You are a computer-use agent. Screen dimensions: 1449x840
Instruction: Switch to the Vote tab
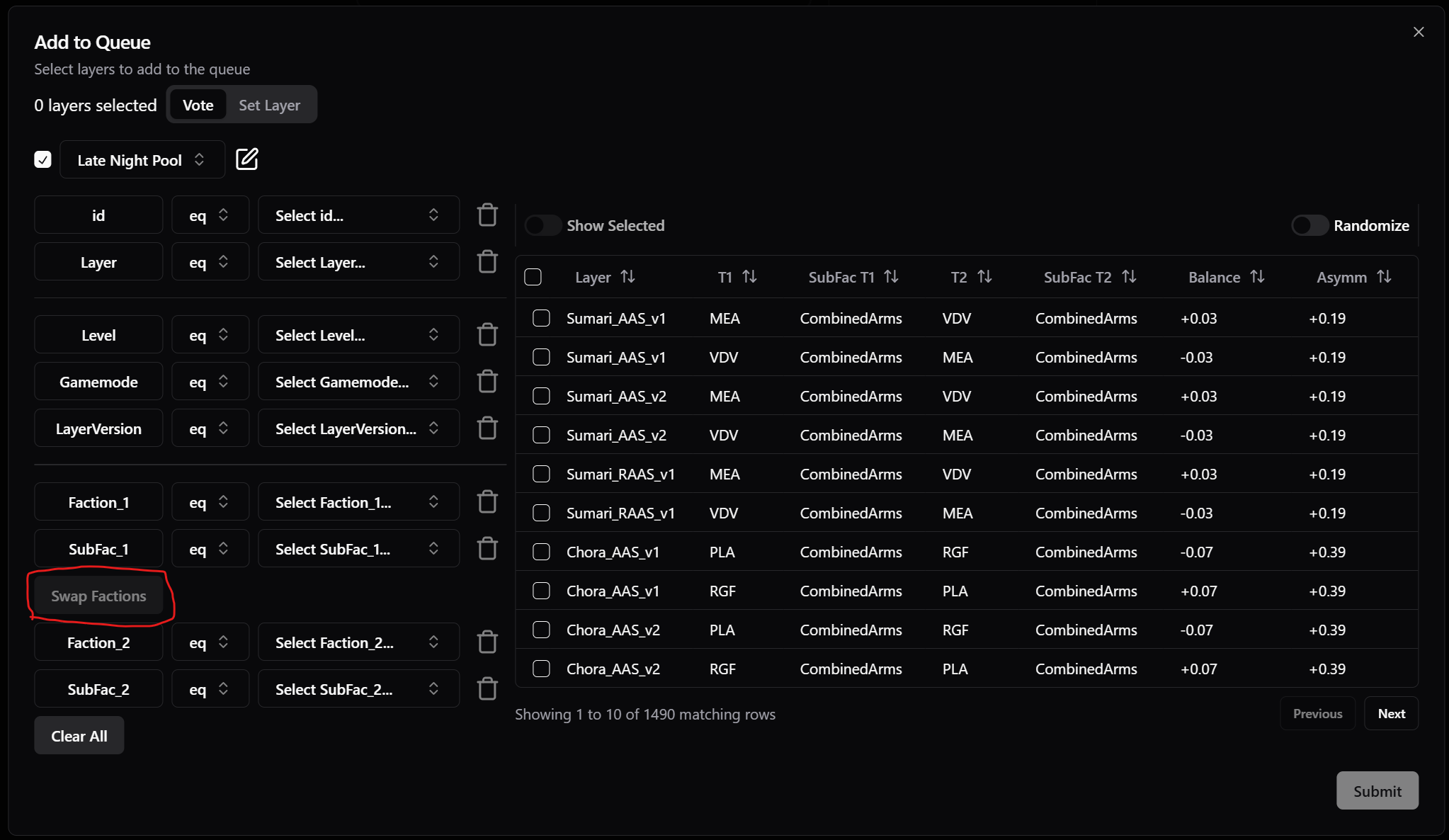198,105
